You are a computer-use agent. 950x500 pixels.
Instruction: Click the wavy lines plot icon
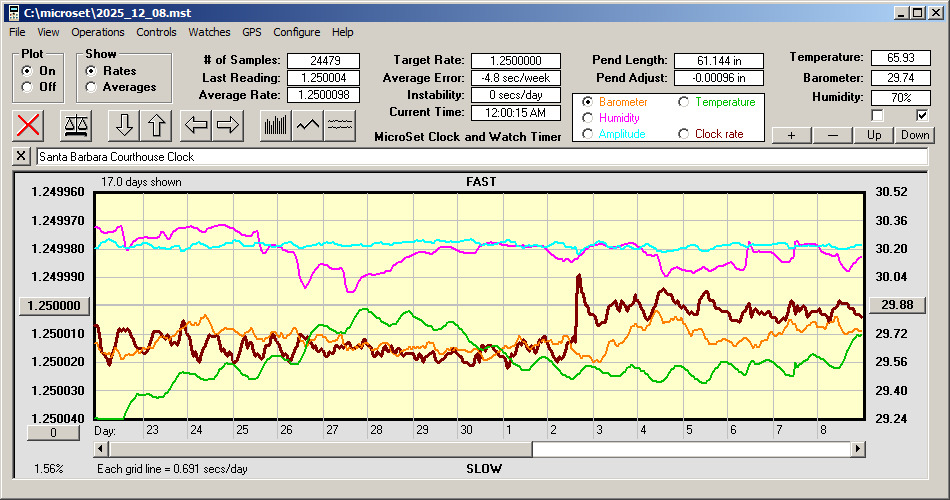[340, 125]
